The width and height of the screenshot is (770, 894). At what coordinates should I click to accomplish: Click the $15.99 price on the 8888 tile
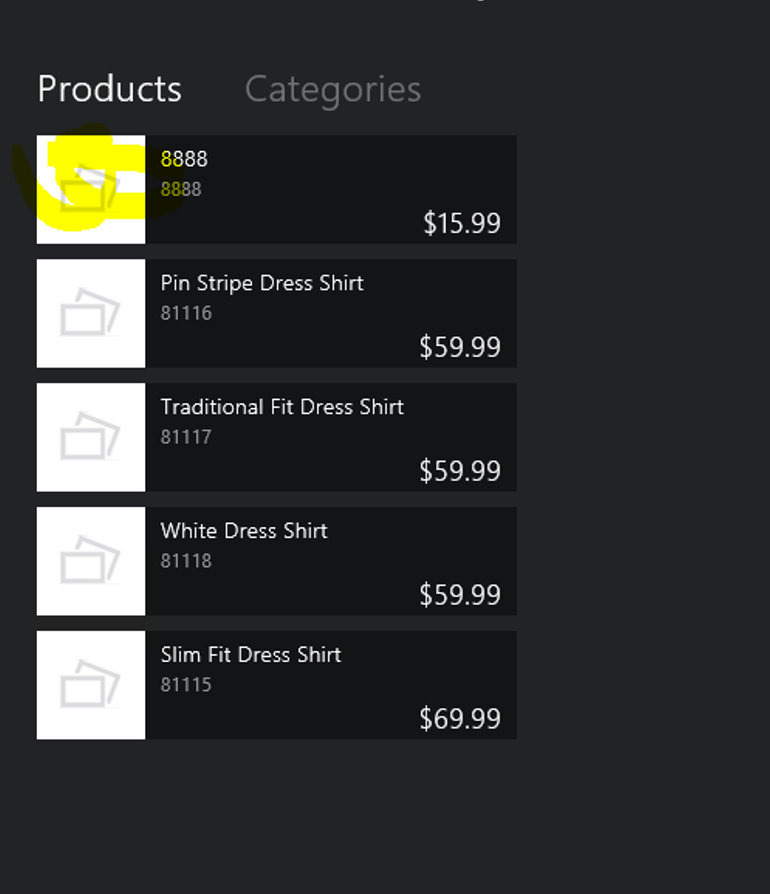(461, 223)
